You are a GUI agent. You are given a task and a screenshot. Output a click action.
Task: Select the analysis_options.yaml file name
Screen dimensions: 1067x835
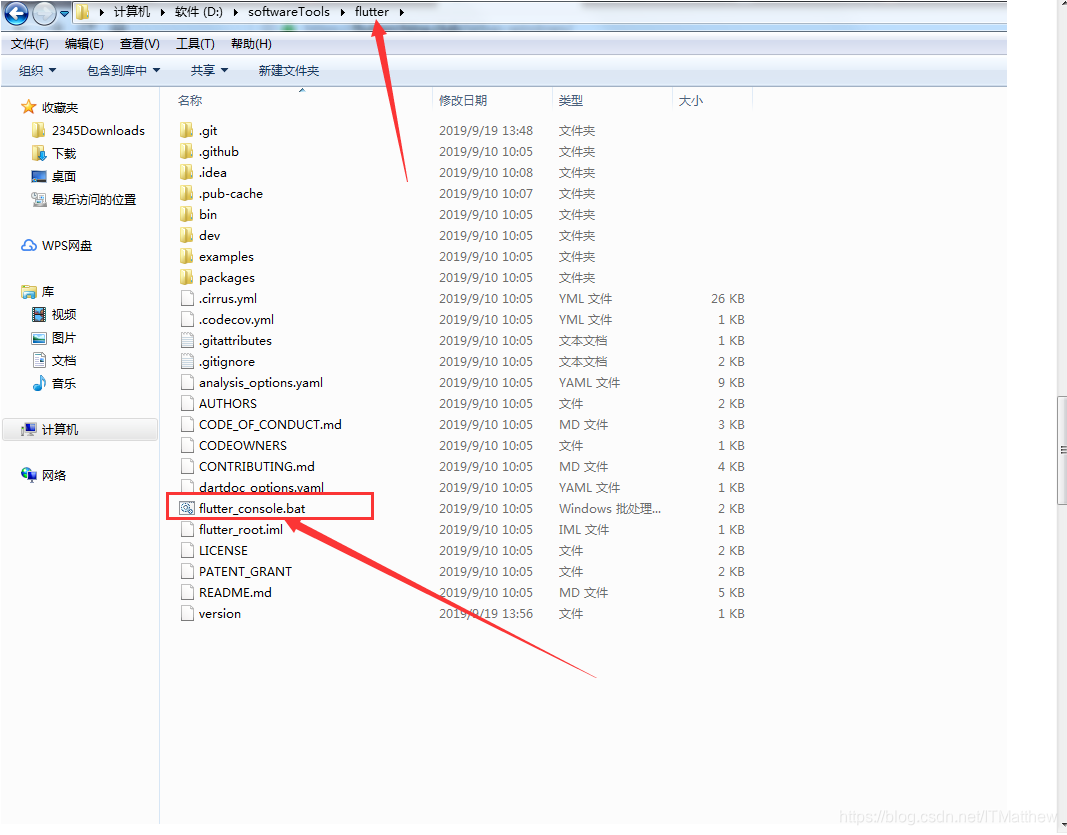[261, 382]
